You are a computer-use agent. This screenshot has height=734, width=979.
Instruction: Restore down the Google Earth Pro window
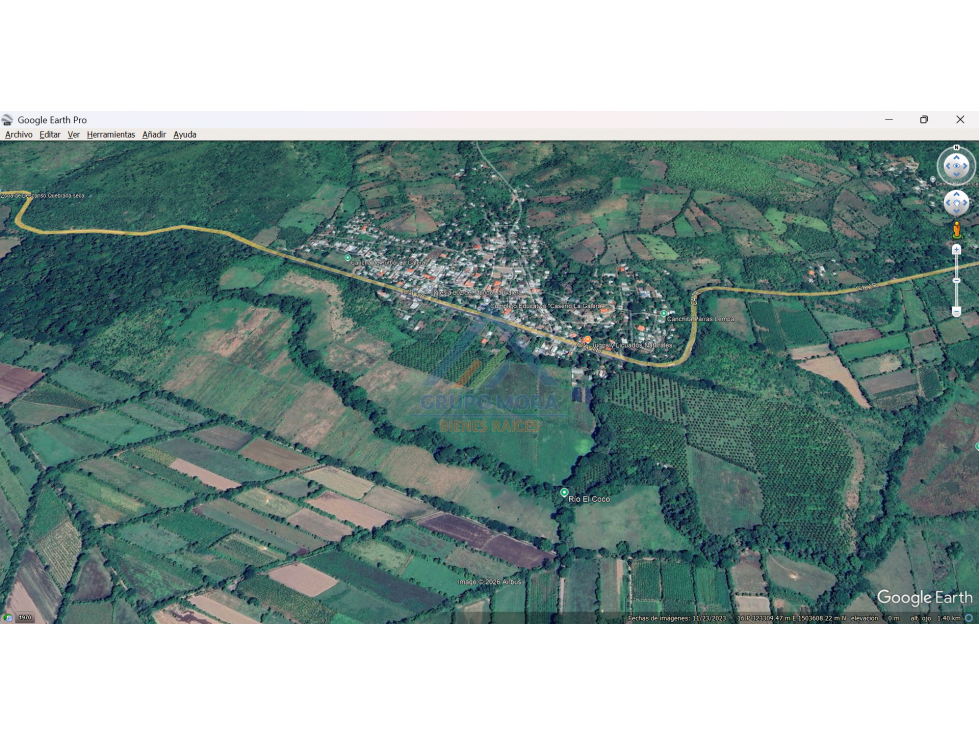924,119
